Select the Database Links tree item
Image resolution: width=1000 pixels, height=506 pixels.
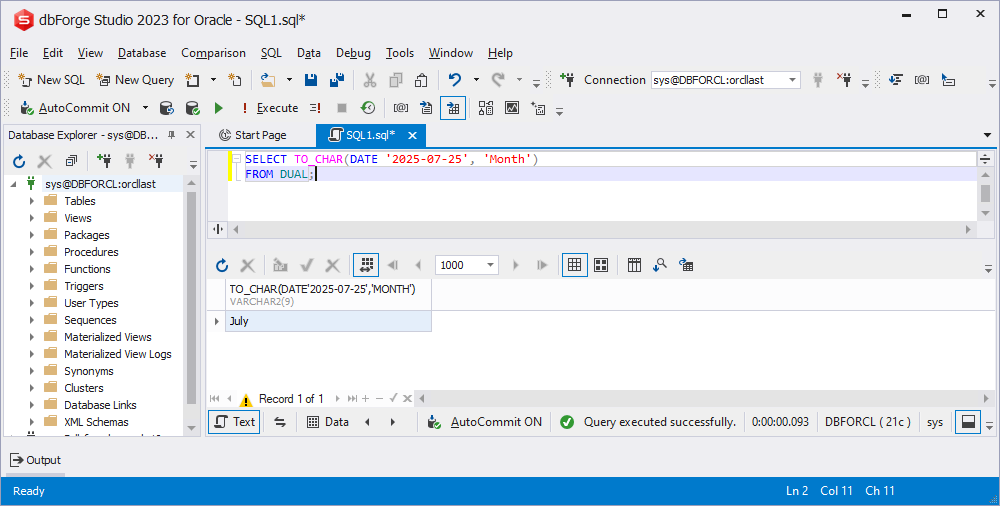pos(100,405)
